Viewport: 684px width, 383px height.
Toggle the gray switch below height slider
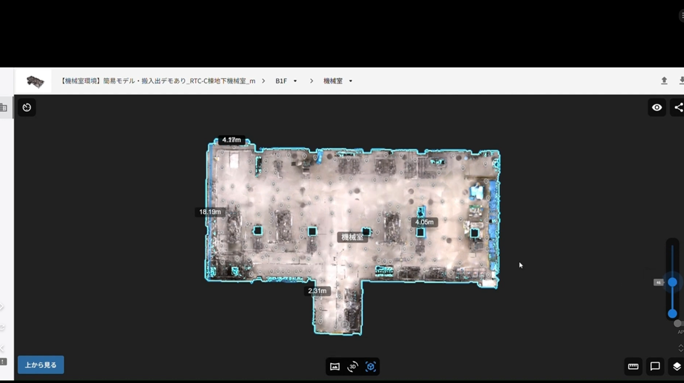pos(678,324)
